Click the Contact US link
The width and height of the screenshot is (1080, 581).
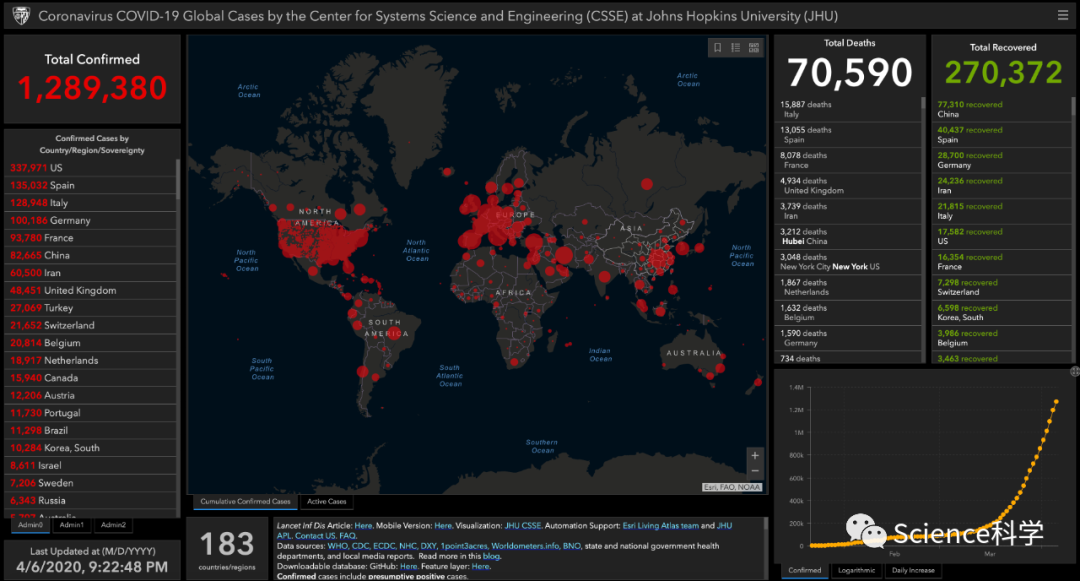(315, 536)
